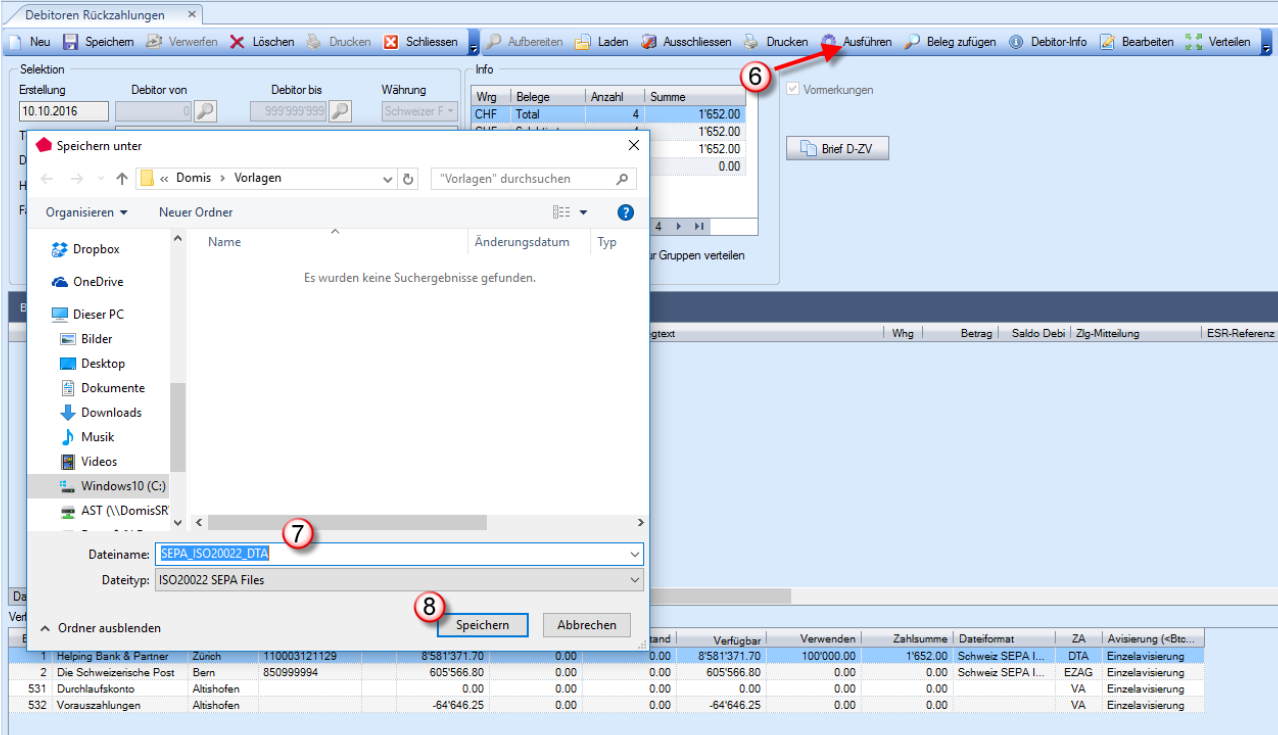Select OneDrive in the navigation pane

(x=98, y=282)
